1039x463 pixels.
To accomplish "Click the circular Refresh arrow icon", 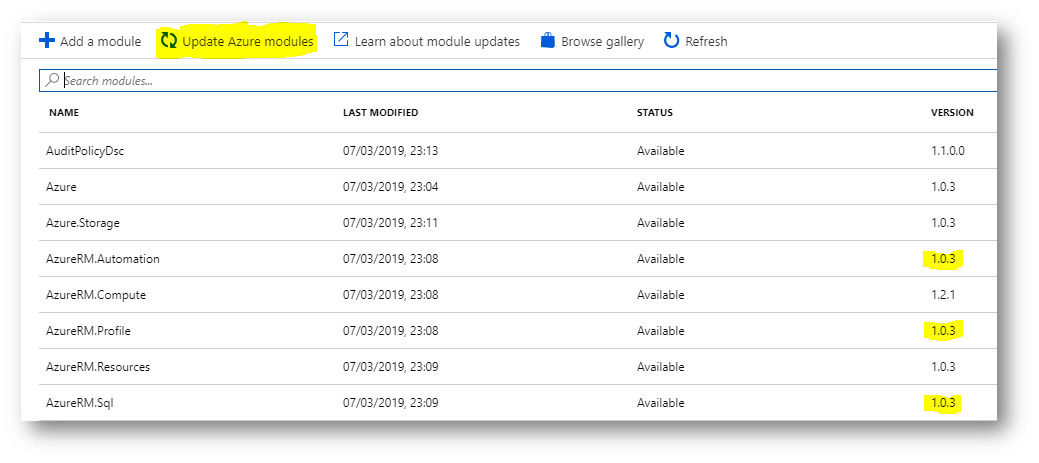I will (x=671, y=41).
